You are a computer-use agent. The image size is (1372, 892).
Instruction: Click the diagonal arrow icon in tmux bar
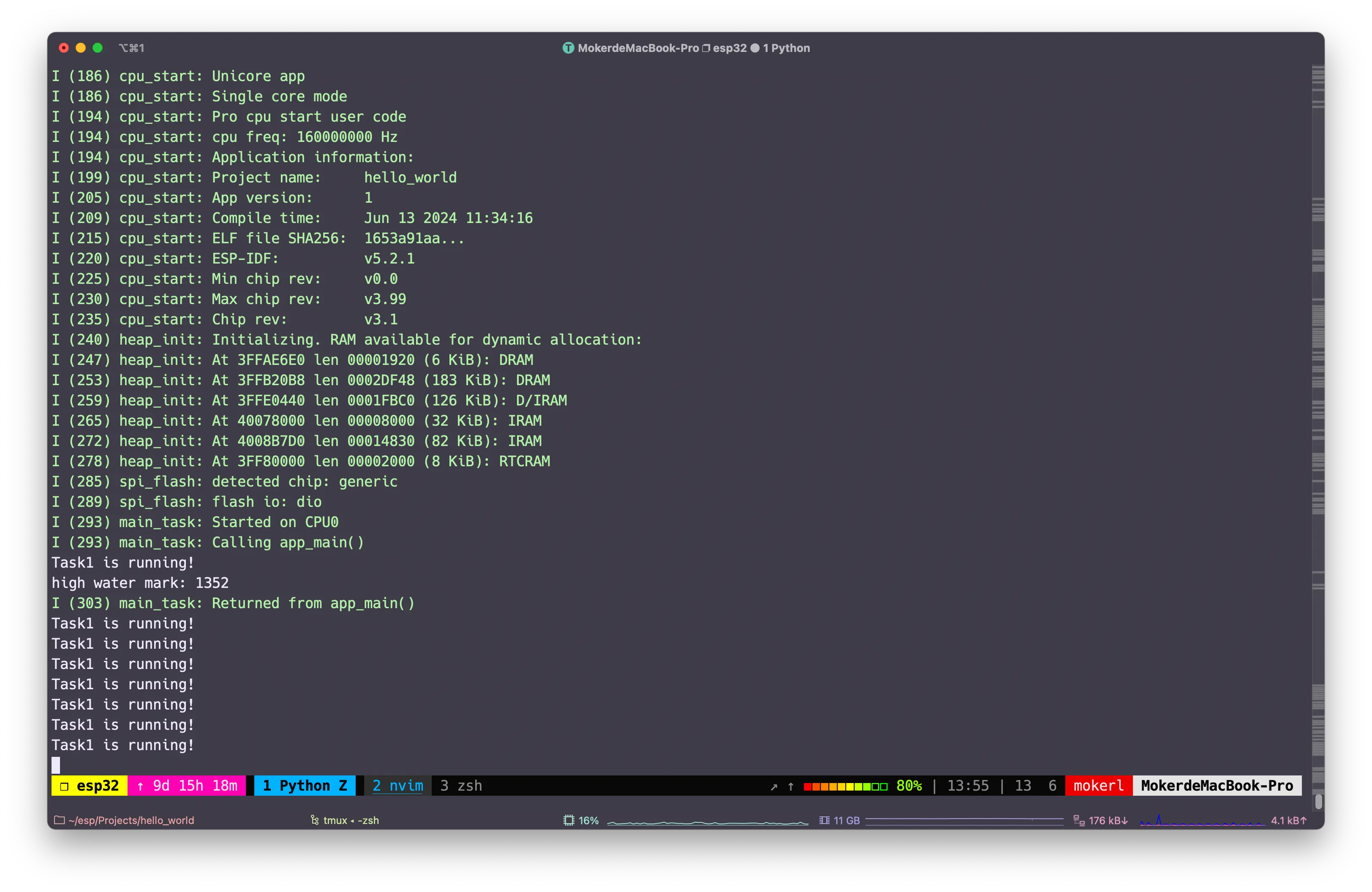pyautogui.click(x=773, y=786)
